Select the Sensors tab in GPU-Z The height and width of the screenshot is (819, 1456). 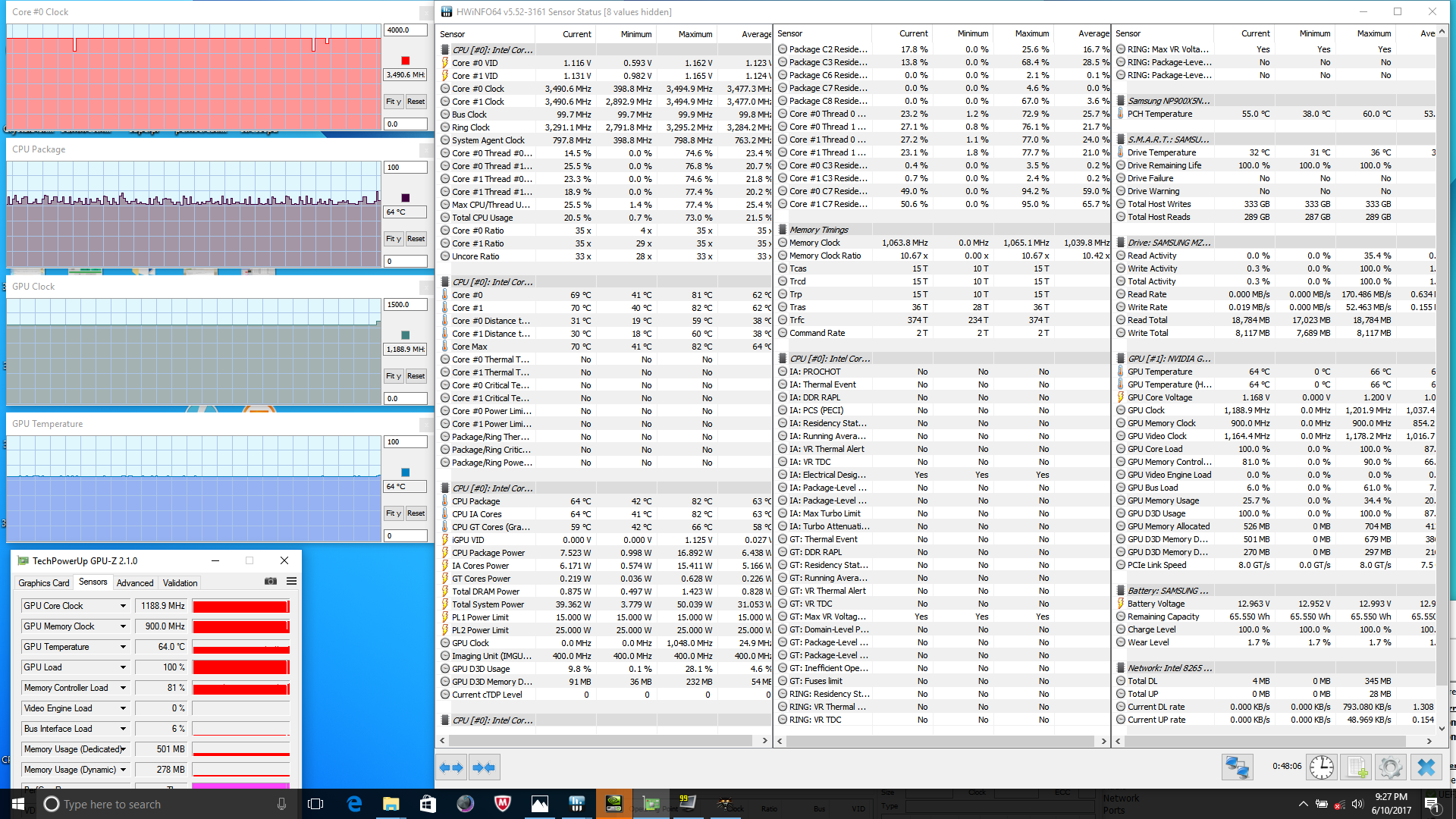(x=93, y=582)
